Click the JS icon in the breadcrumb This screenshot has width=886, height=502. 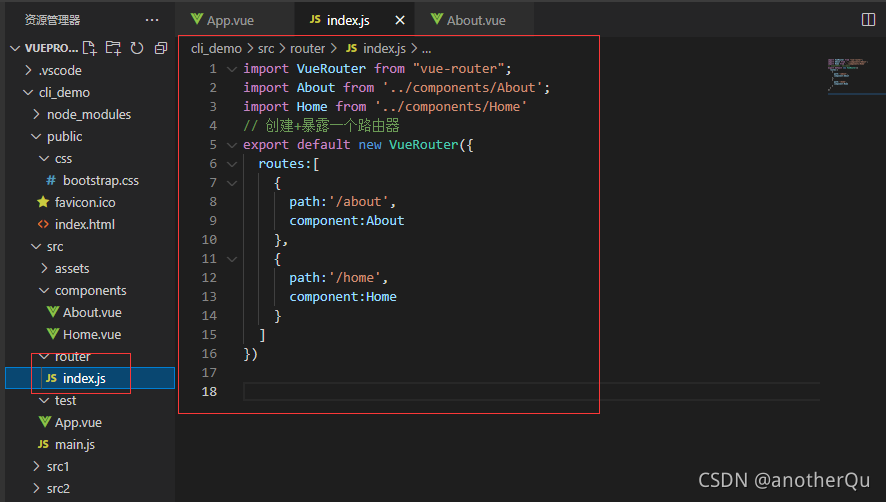click(x=351, y=49)
